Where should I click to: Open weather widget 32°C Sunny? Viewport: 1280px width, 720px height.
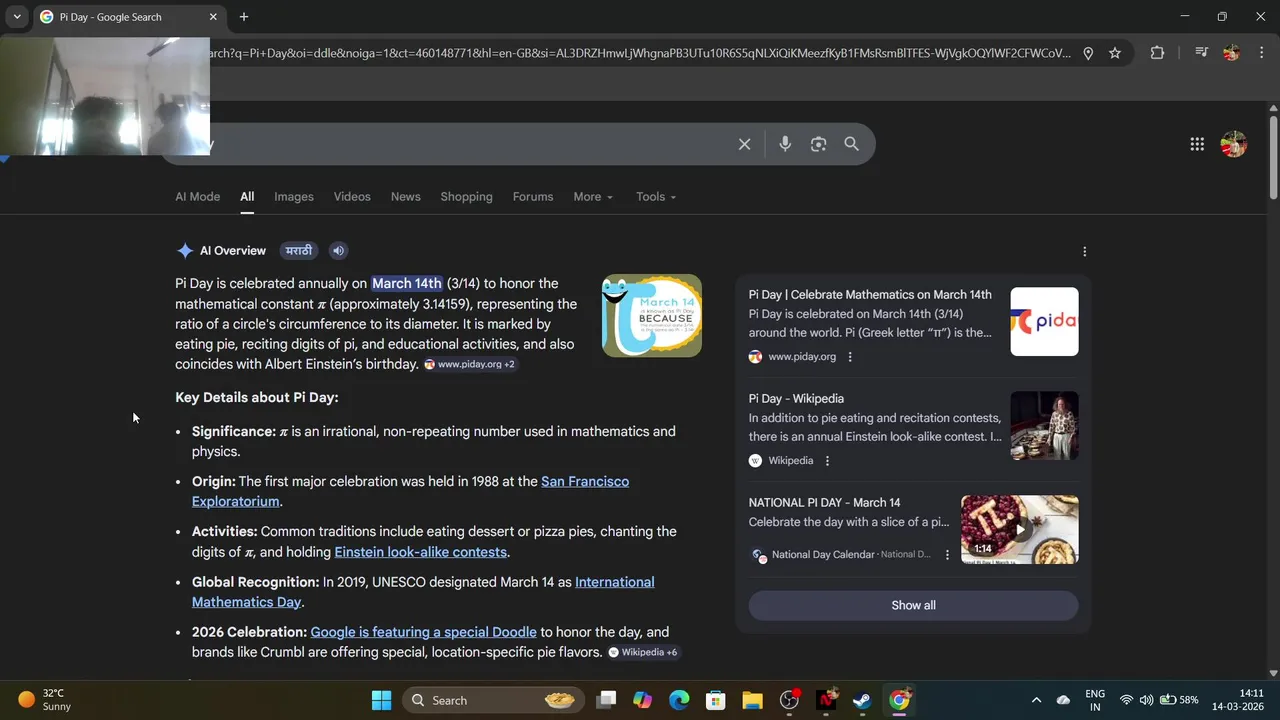(x=45, y=700)
